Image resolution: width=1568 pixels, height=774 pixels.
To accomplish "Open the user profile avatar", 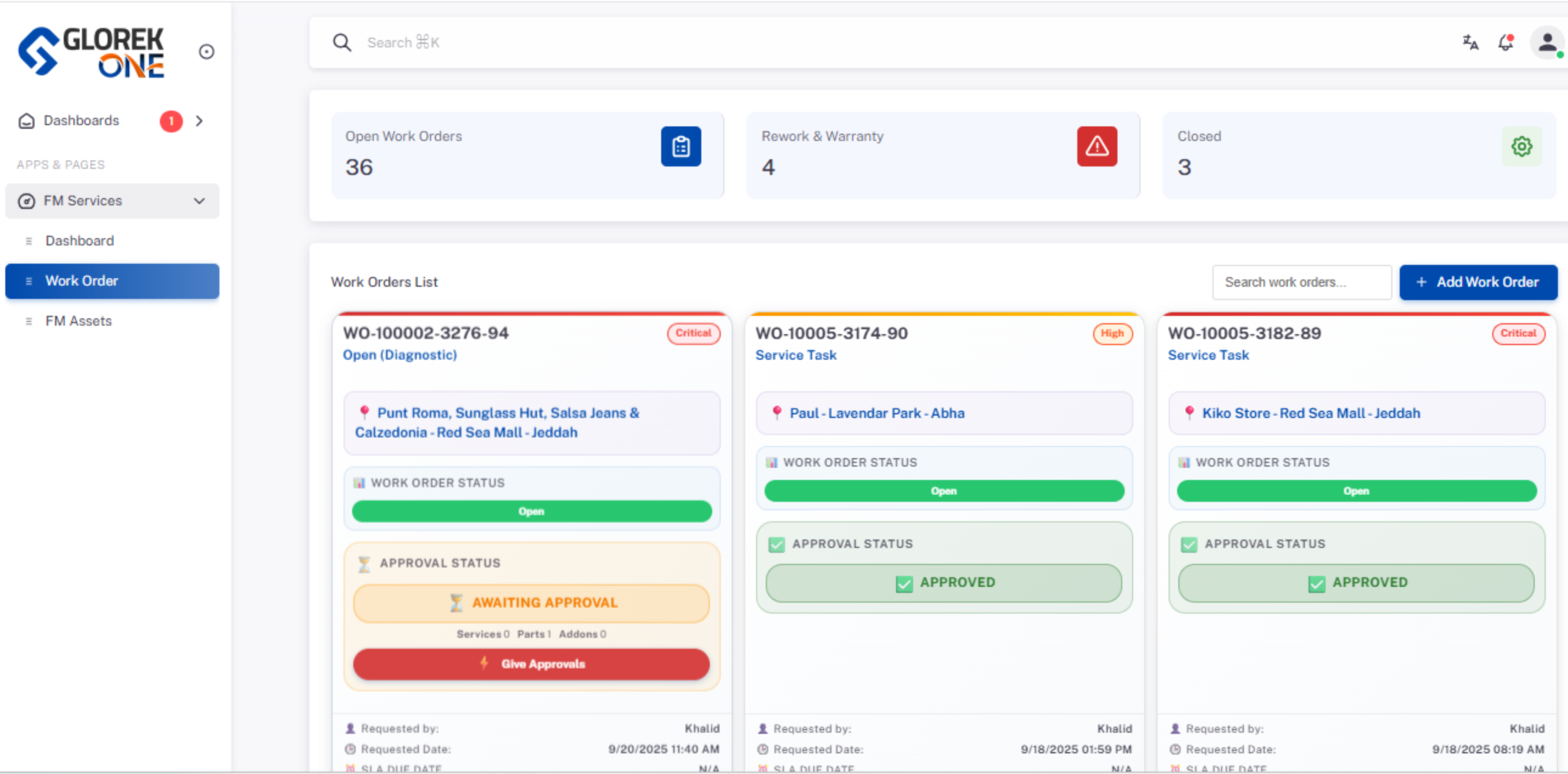I will (x=1547, y=42).
